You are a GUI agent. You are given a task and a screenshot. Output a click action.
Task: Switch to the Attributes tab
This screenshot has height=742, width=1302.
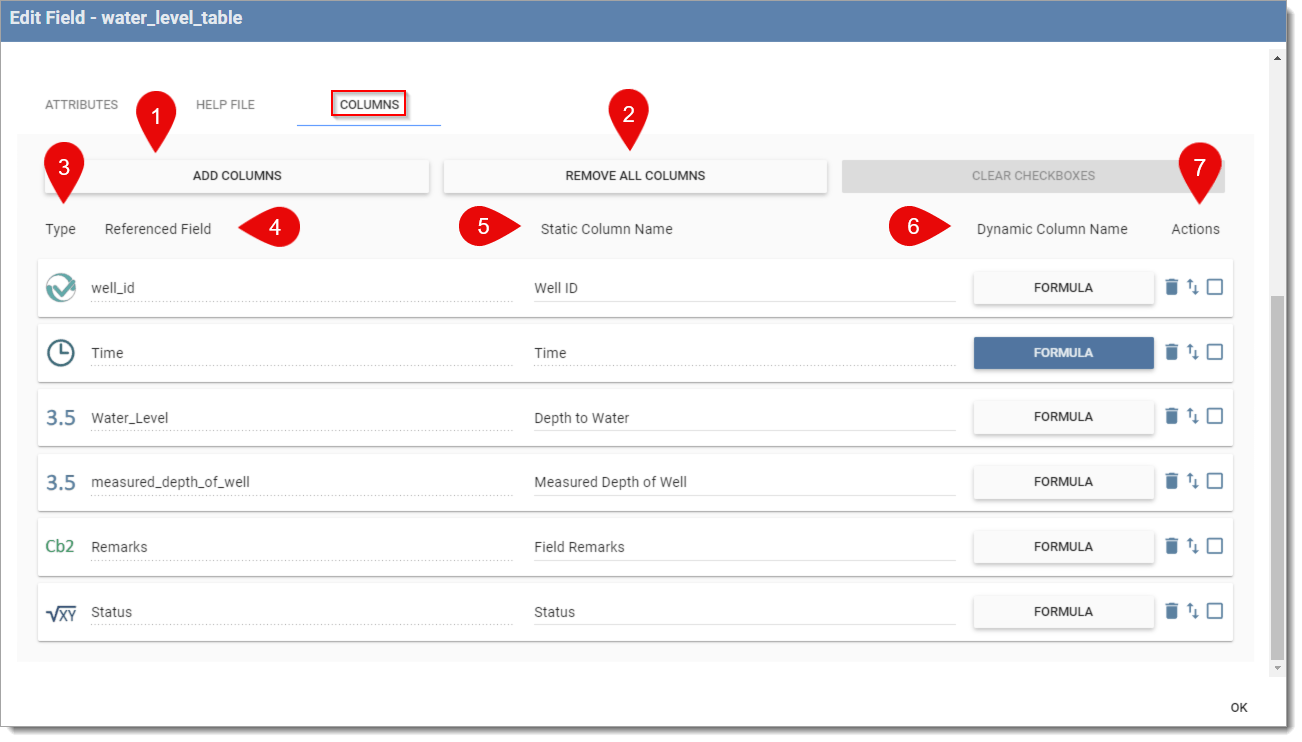[x=82, y=105]
